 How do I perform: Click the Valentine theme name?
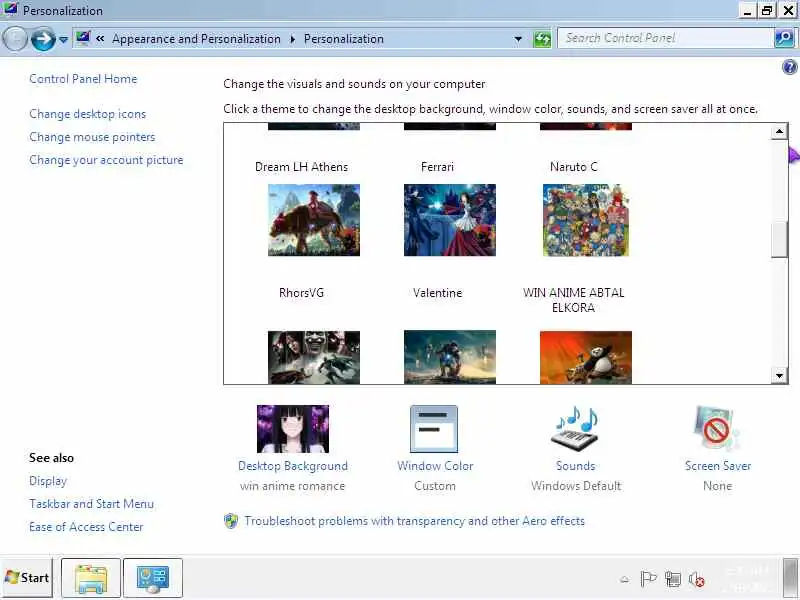point(437,293)
